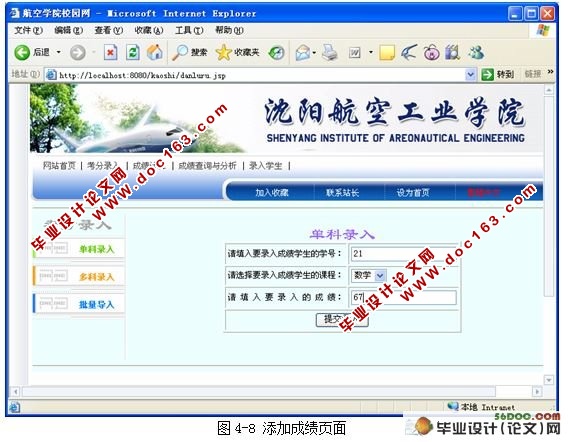Screen dimensions: 569x442
Task: Click the 提交 submit button
Action: click(x=342, y=320)
